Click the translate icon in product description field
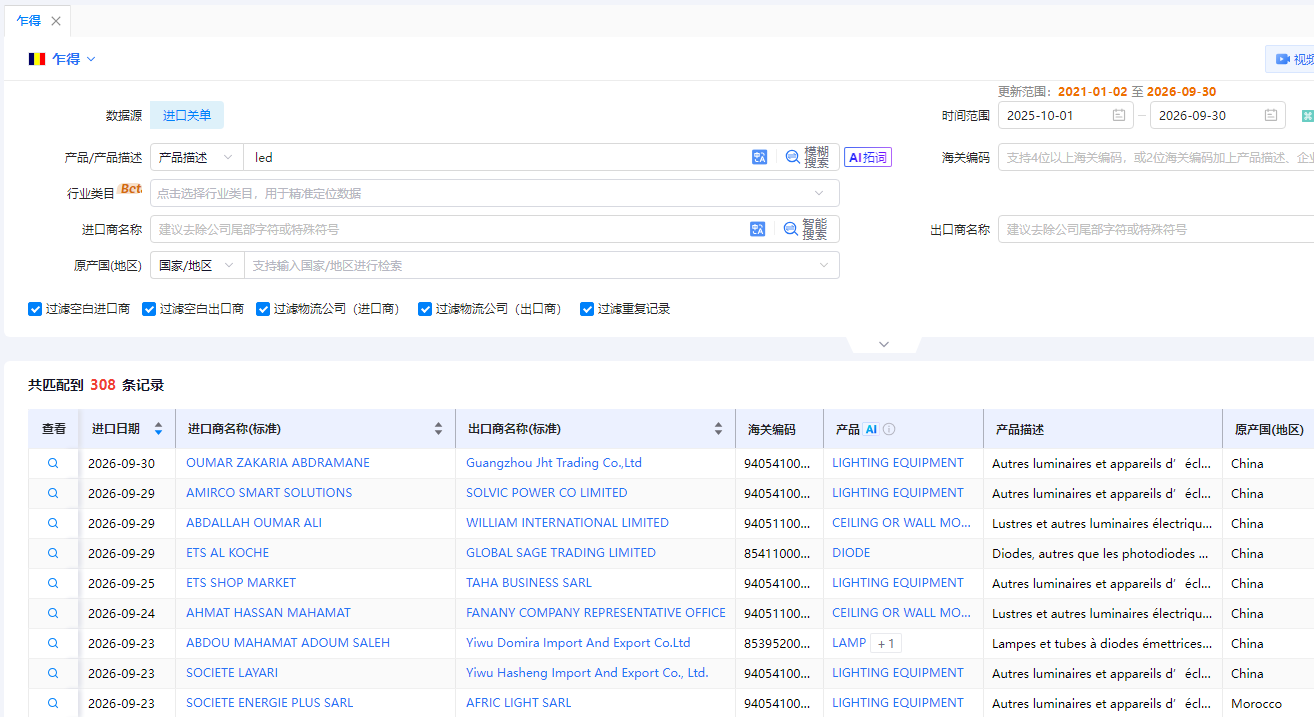The height and width of the screenshot is (717, 1314). [x=759, y=157]
